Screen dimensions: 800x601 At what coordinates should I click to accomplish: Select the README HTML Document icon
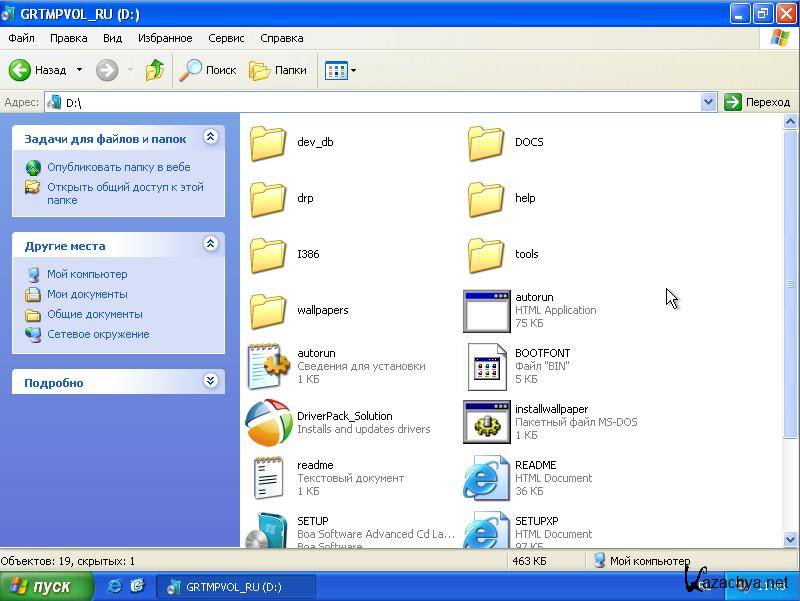pos(486,478)
